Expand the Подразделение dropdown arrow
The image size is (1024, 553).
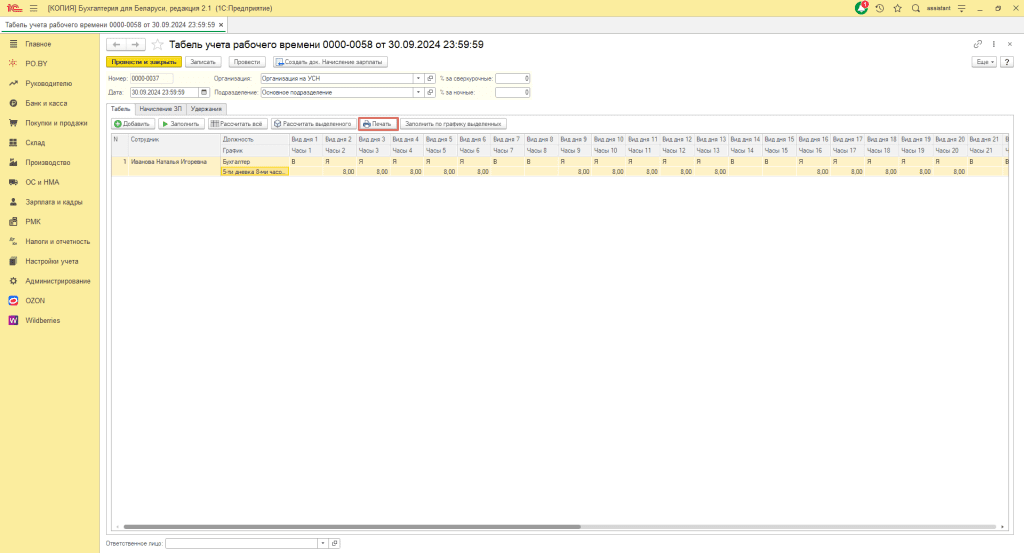click(418, 93)
